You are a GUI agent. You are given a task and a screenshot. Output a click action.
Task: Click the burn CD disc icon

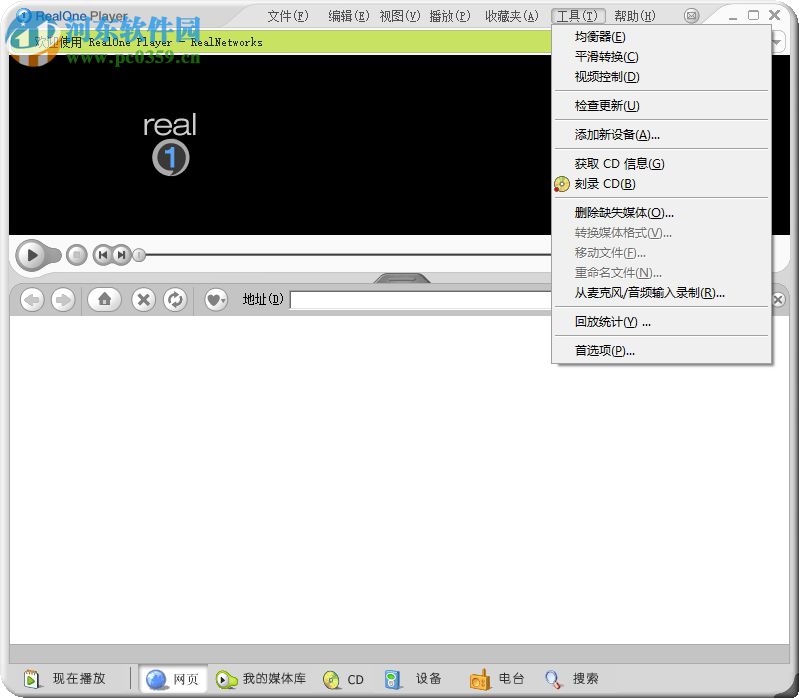coord(562,184)
